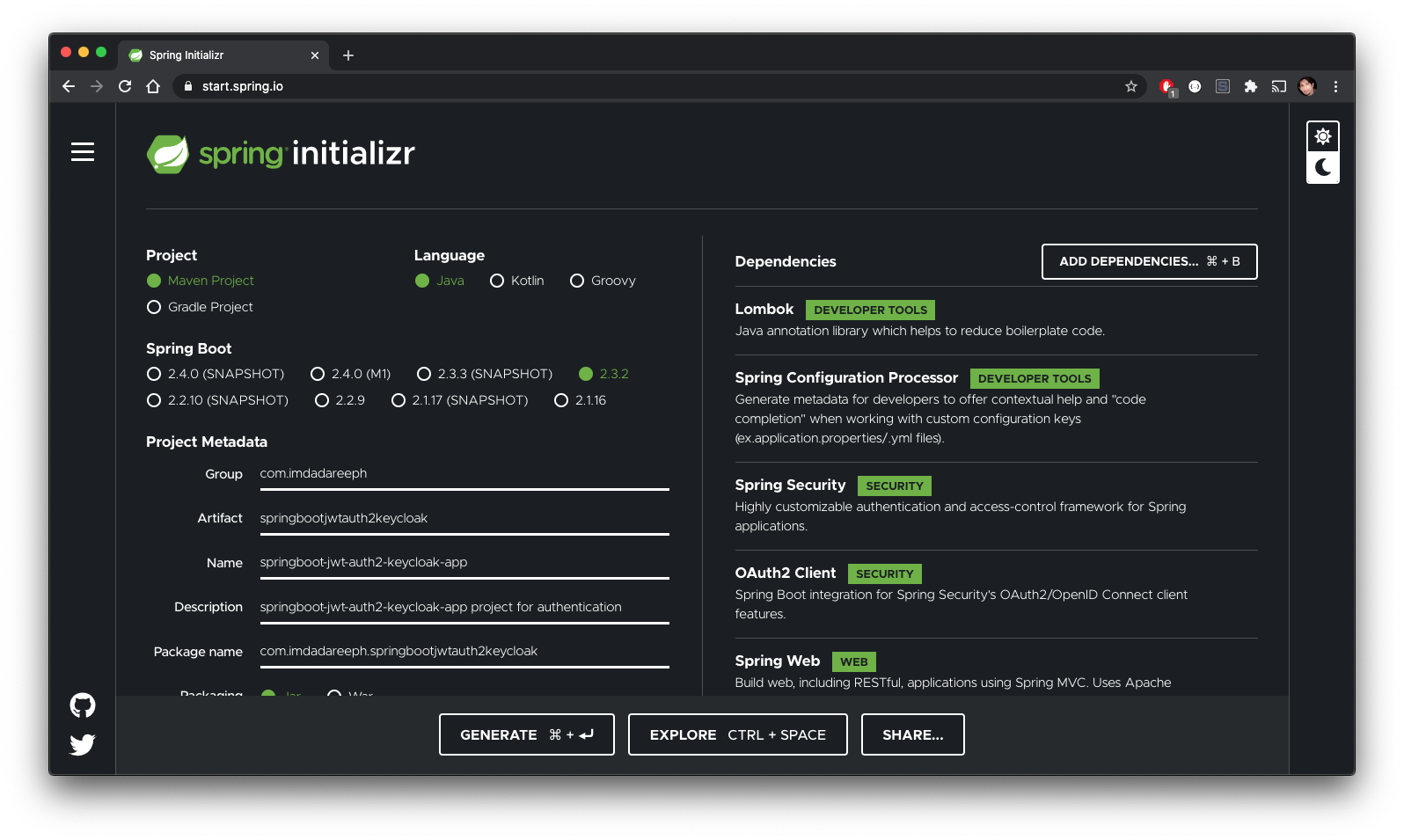Select Gradle Project option
The image size is (1404, 840).
pos(200,307)
